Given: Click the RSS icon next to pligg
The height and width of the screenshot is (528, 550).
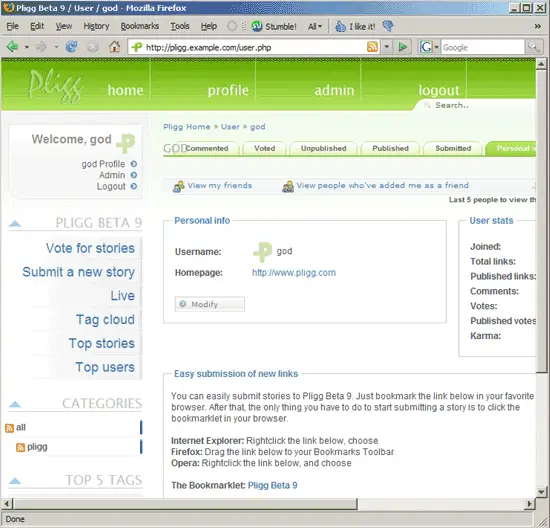Looking at the screenshot, I should pos(21,448).
